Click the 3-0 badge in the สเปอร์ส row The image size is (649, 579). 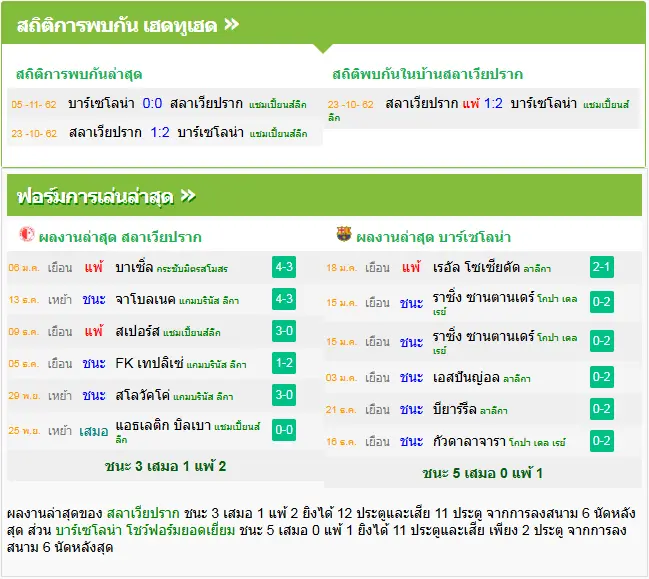[x=284, y=331]
